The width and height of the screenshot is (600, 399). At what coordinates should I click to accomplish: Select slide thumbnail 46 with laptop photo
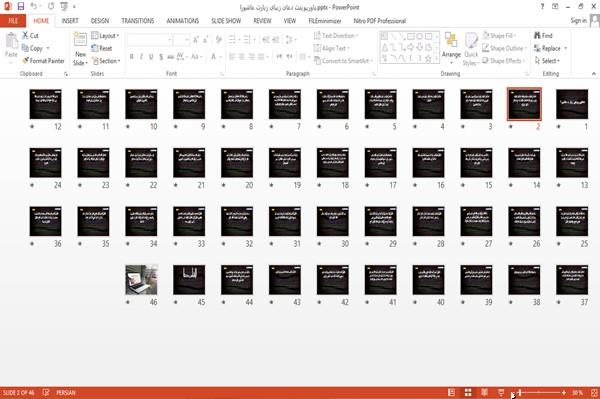tap(141, 280)
